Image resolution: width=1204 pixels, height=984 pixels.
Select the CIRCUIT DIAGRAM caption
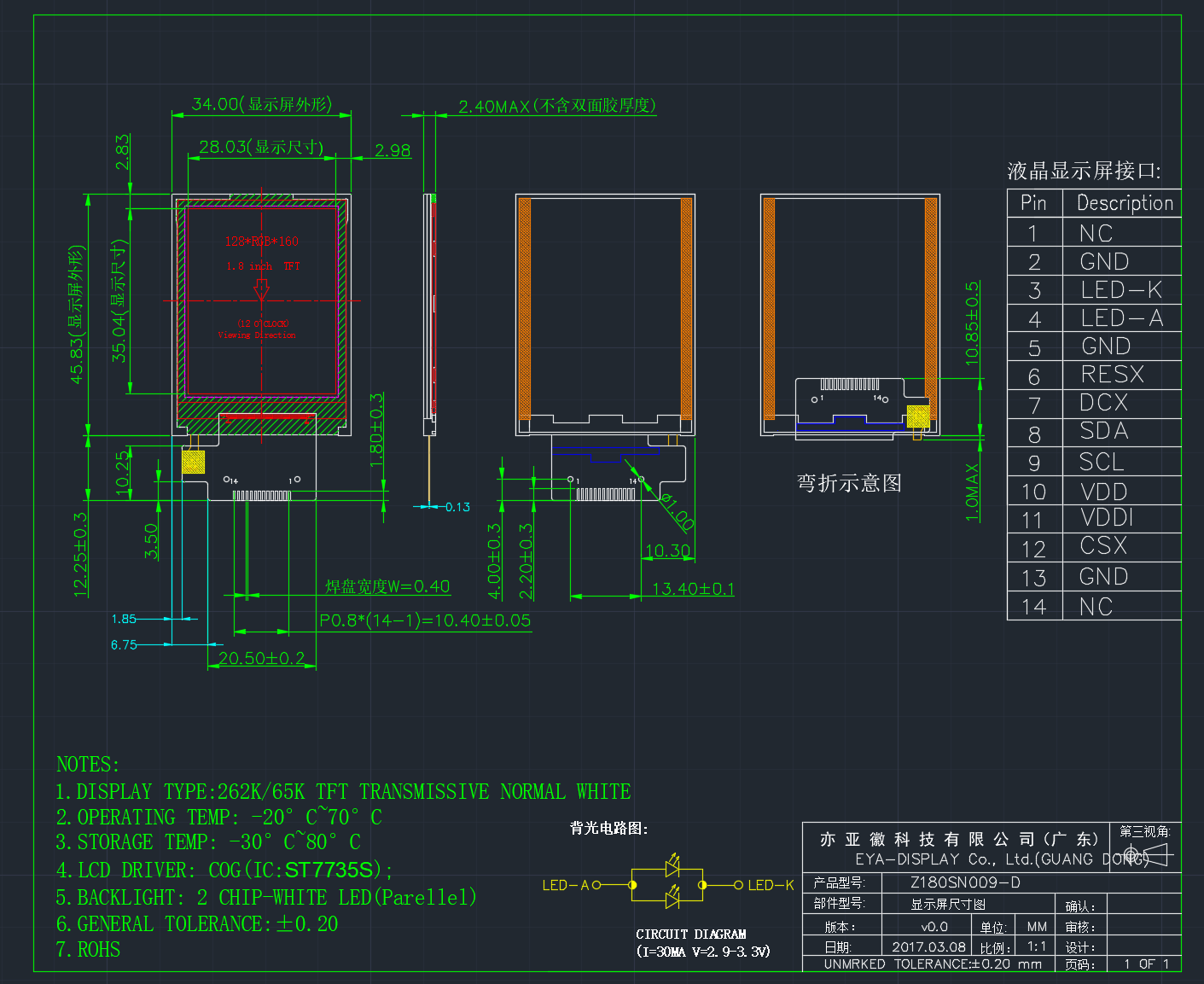point(691,934)
